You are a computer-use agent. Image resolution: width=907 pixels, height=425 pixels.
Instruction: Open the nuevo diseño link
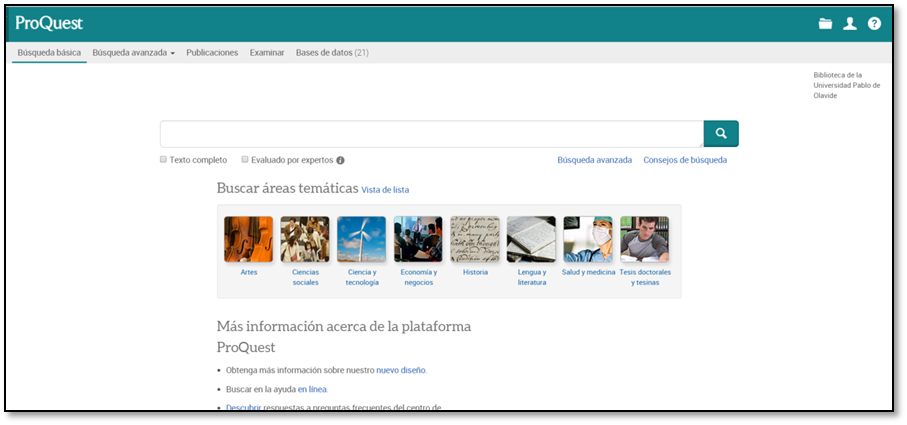coord(401,370)
